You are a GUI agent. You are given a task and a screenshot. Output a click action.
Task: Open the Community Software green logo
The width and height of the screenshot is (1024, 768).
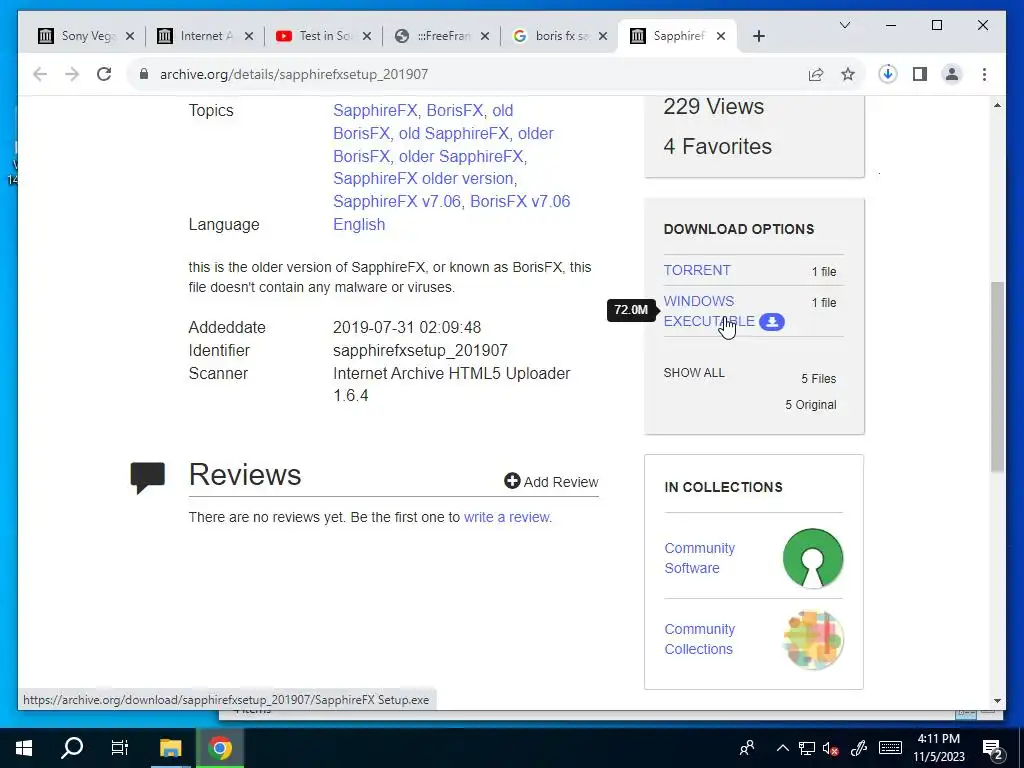[x=813, y=558]
